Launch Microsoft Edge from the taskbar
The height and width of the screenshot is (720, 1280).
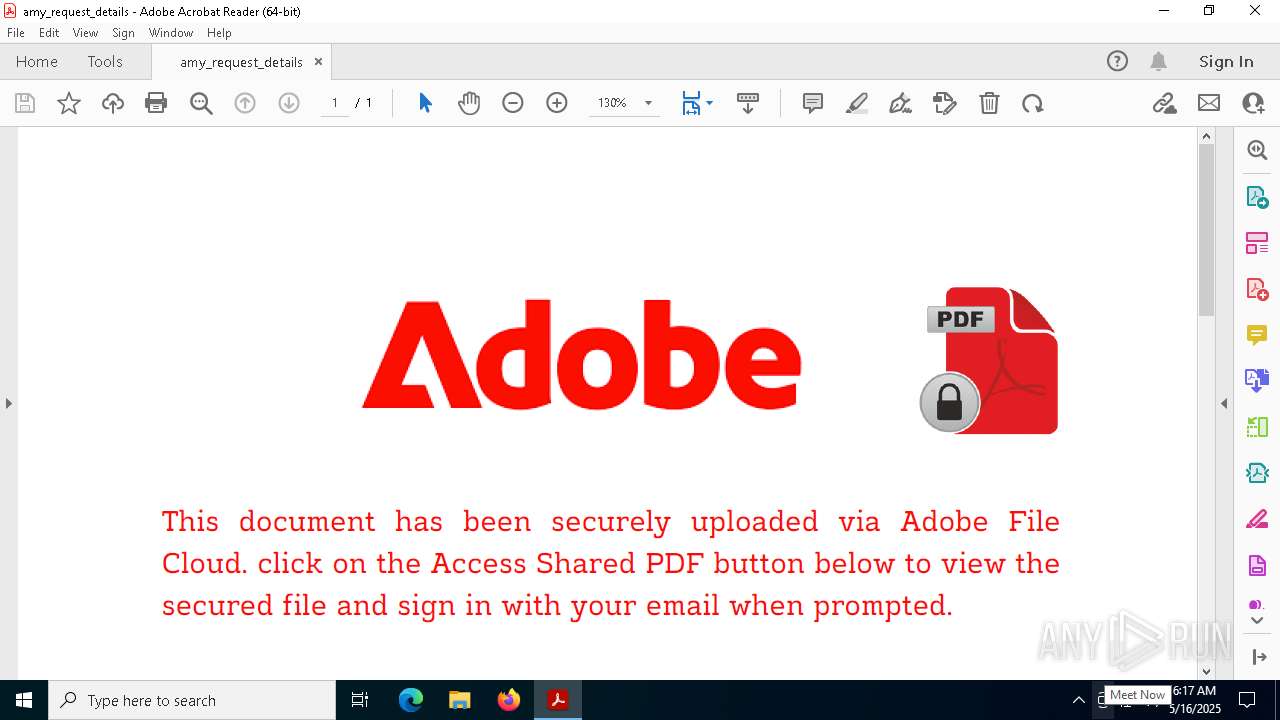[411, 700]
